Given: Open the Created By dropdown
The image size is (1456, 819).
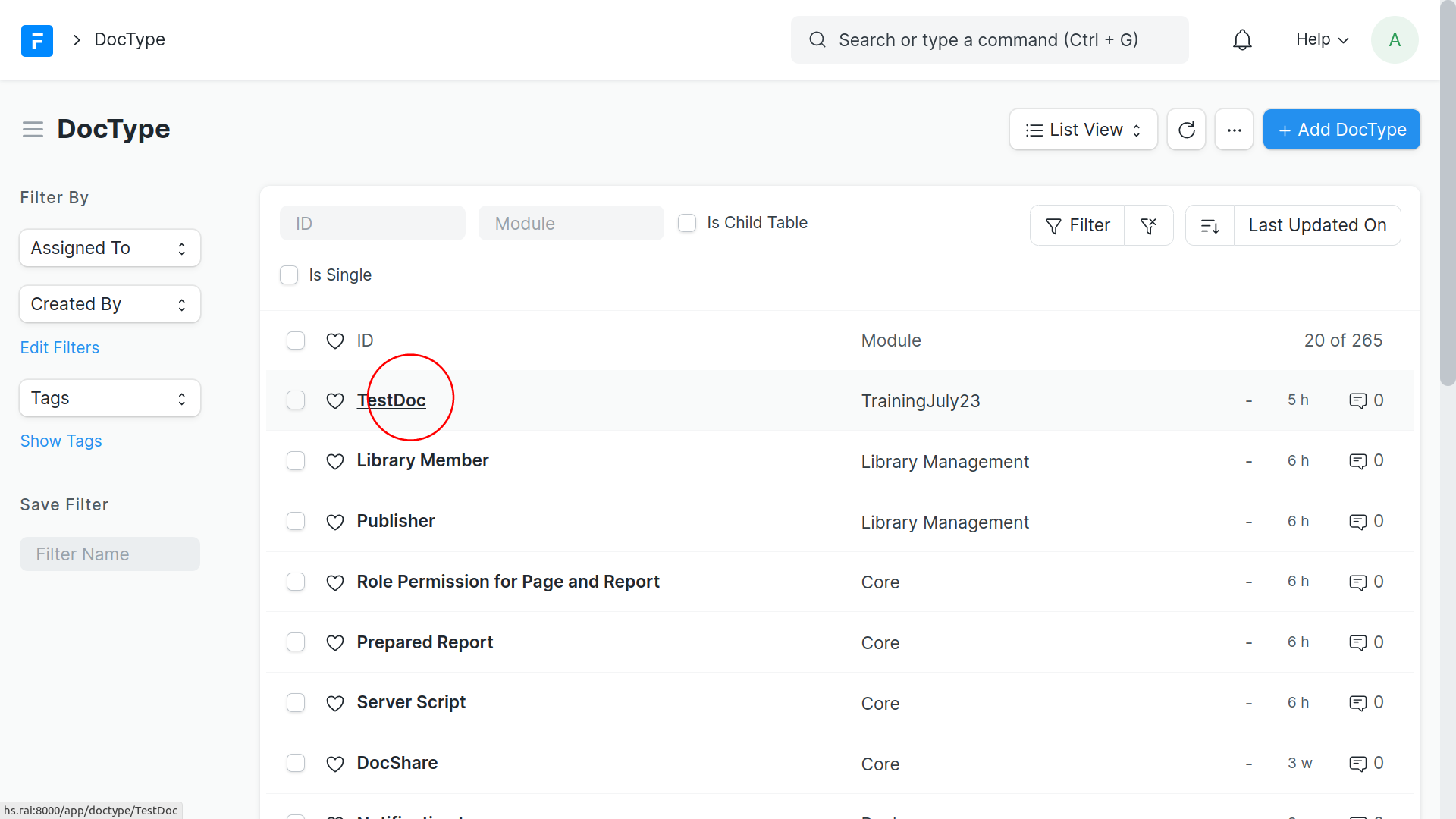Looking at the screenshot, I should tap(110, 304).
